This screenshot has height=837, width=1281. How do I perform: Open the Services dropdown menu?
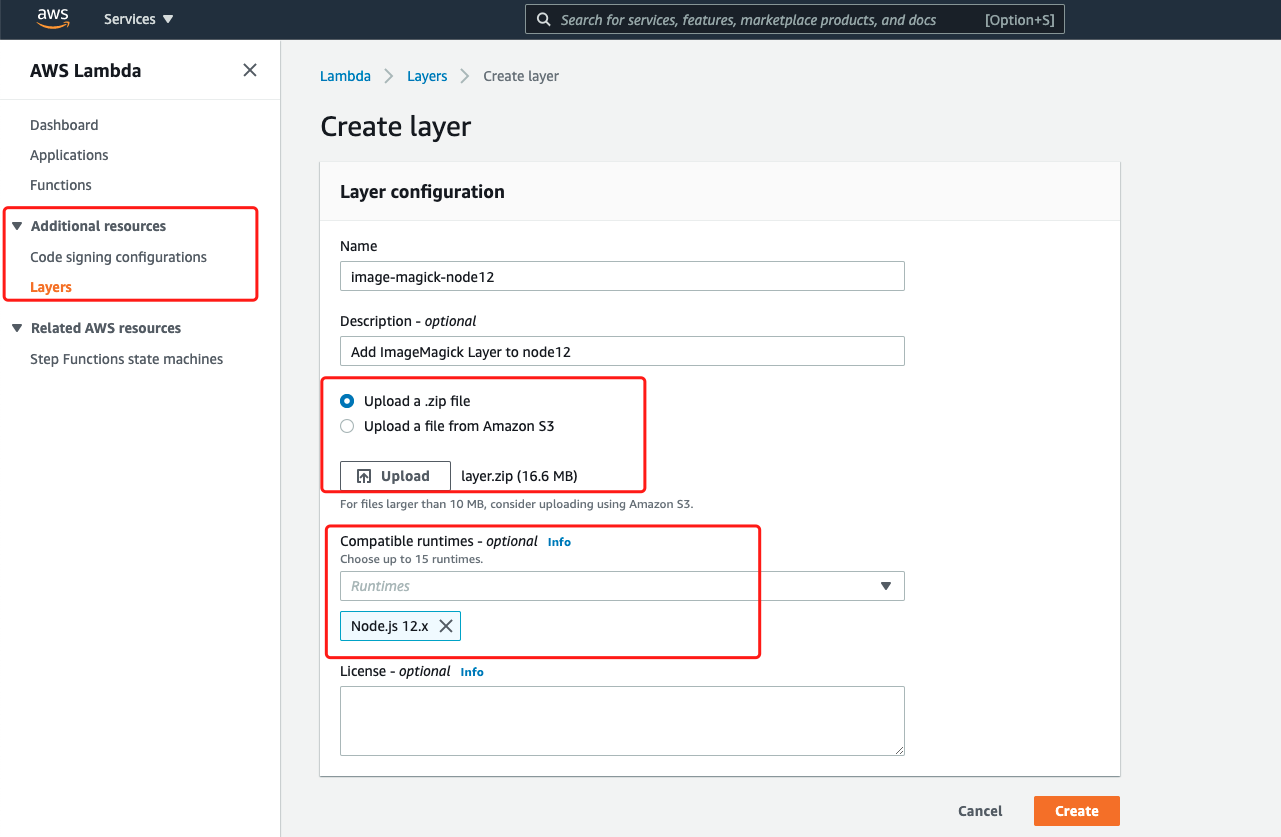coord(138,19)
